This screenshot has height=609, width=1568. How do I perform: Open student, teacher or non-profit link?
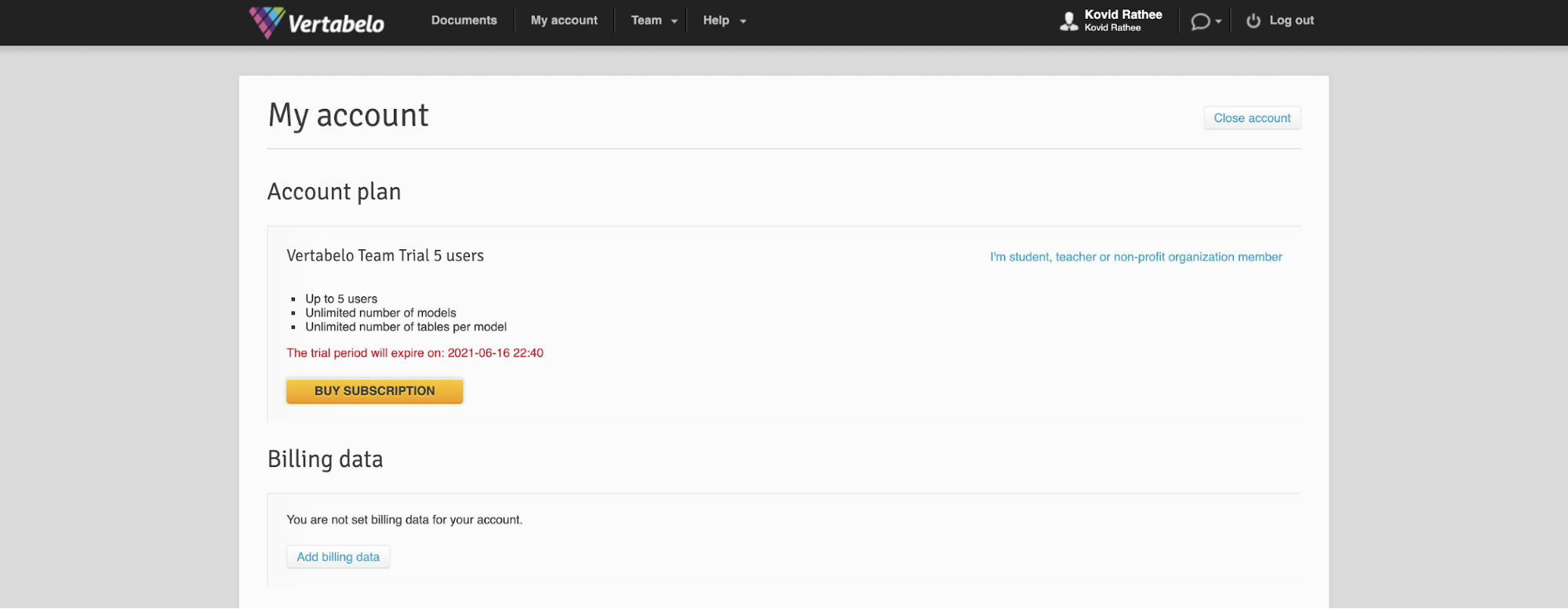(x=1136, y=257)
